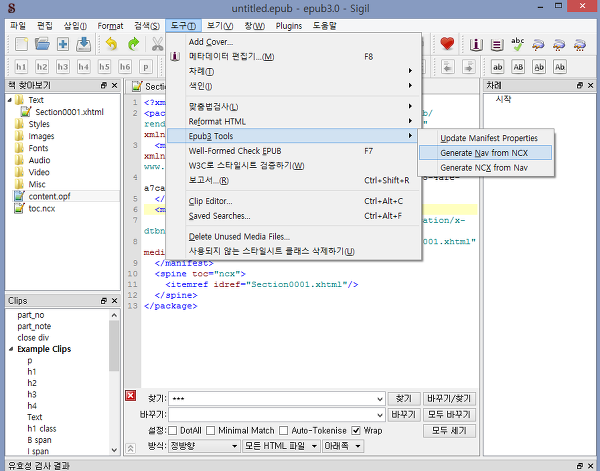600x471 pixels.
Task: Open the 정방향 mode dropdown
Action: coord(204,446)
